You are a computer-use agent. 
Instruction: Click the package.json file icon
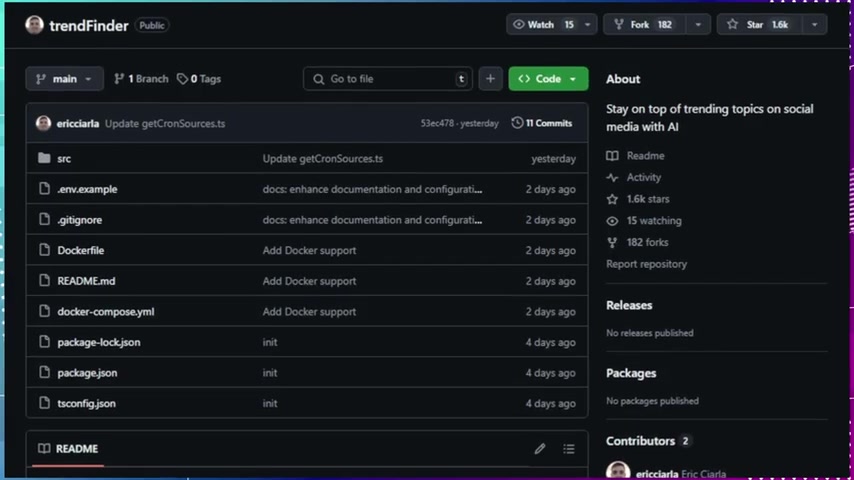point(44,373)
